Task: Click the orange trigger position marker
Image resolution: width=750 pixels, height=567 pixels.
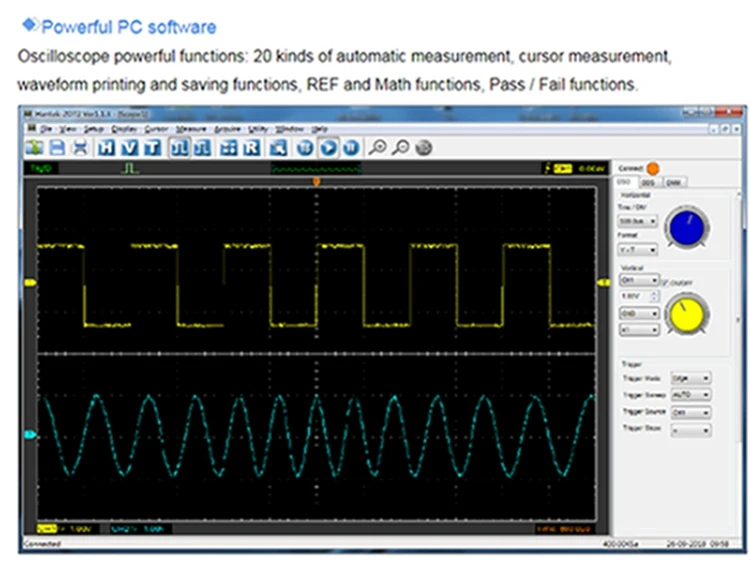Action: point(317,182)
